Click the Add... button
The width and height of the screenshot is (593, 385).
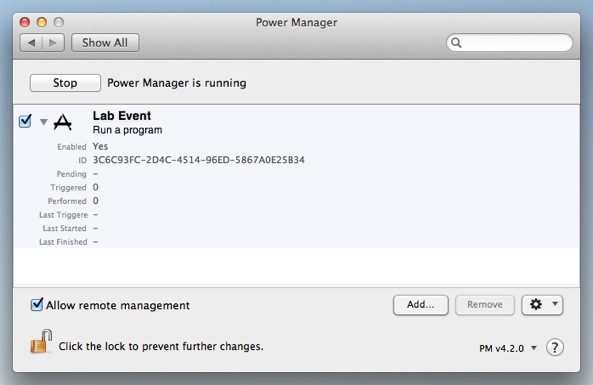click(421, 305)
